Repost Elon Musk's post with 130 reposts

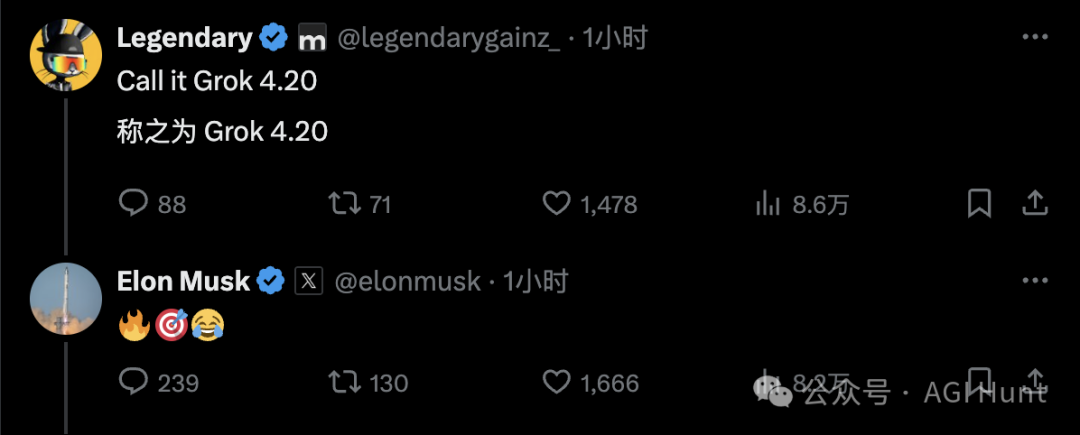tap(344, 382)
